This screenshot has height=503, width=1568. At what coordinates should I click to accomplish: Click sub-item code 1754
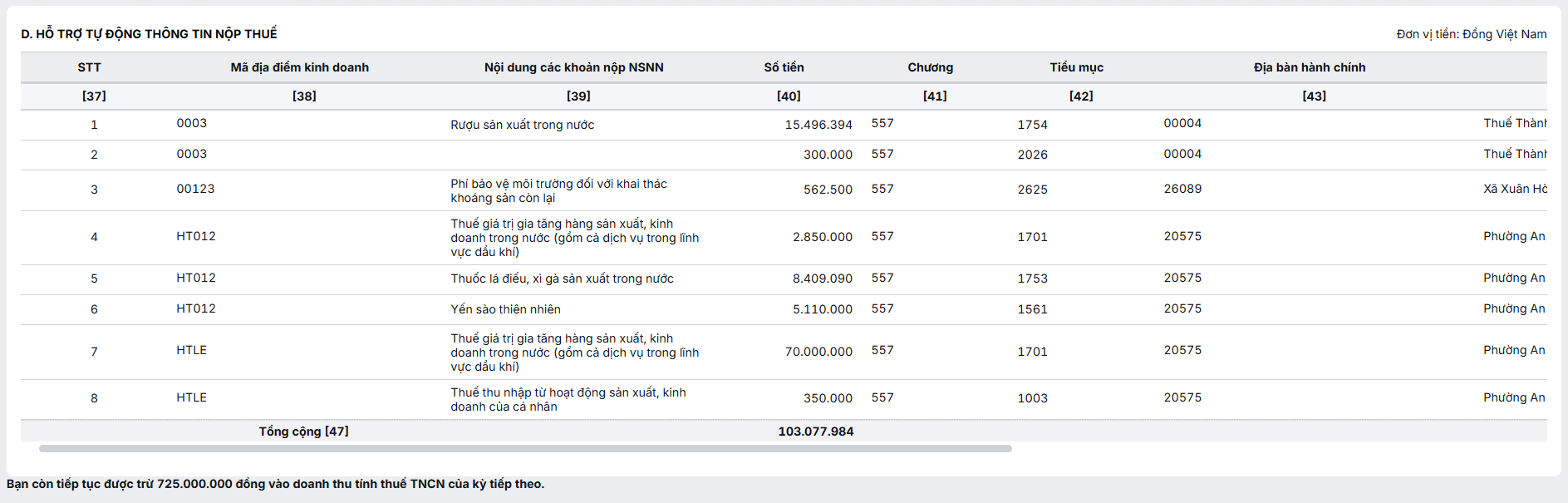click(1033, 125)
